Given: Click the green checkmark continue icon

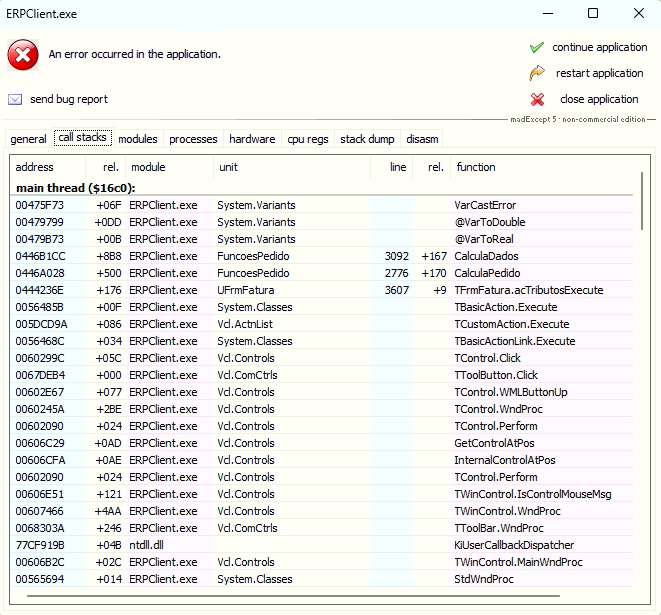Looking at the screenshot, I should pyautogui.click(x=537, y=47).
